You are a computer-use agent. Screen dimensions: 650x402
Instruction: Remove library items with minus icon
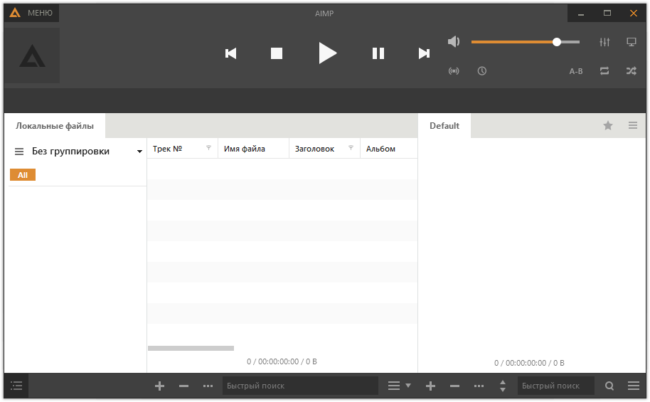click(184, 386)
